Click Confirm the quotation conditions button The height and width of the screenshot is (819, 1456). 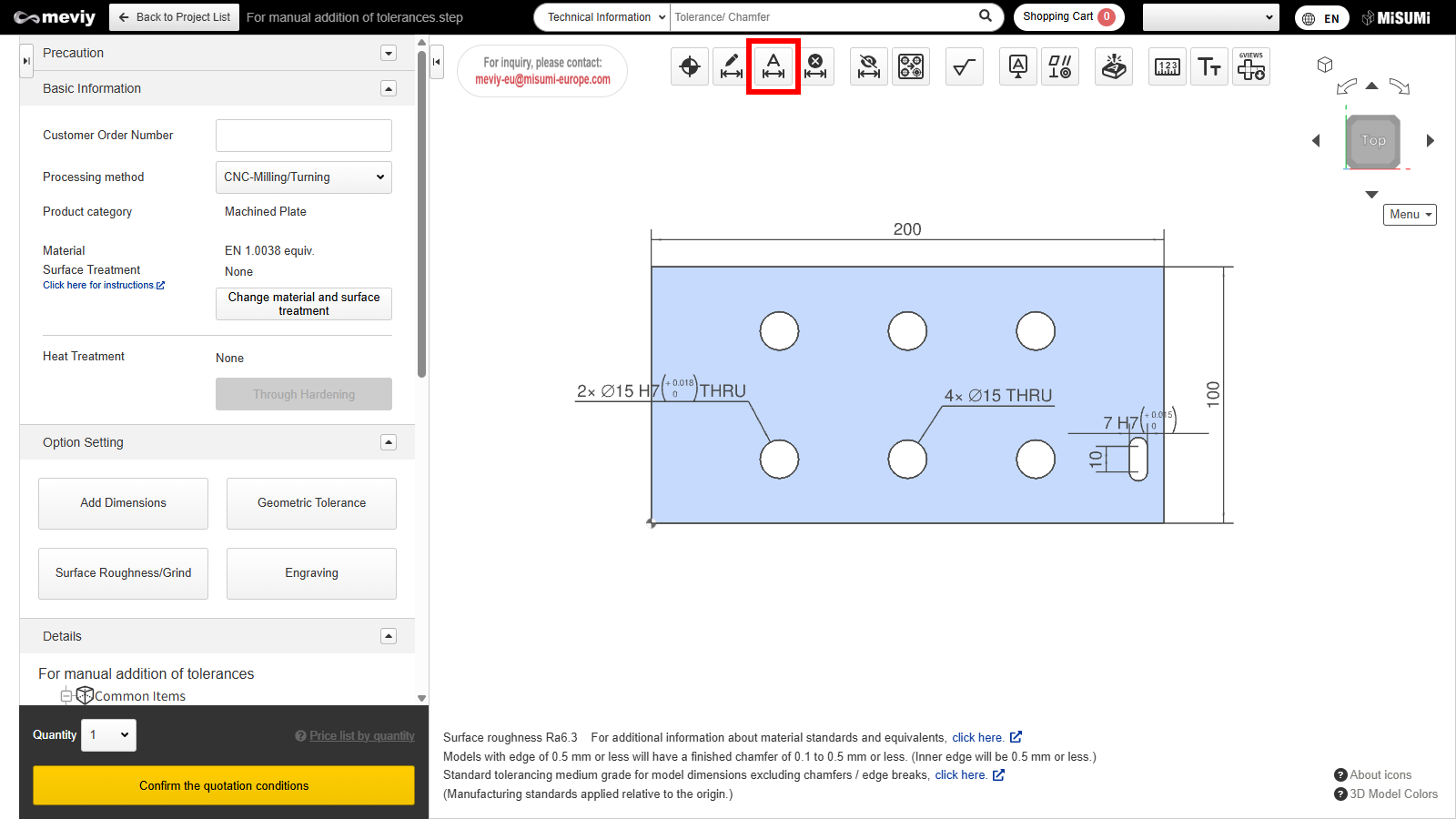[x=224, y=785]
